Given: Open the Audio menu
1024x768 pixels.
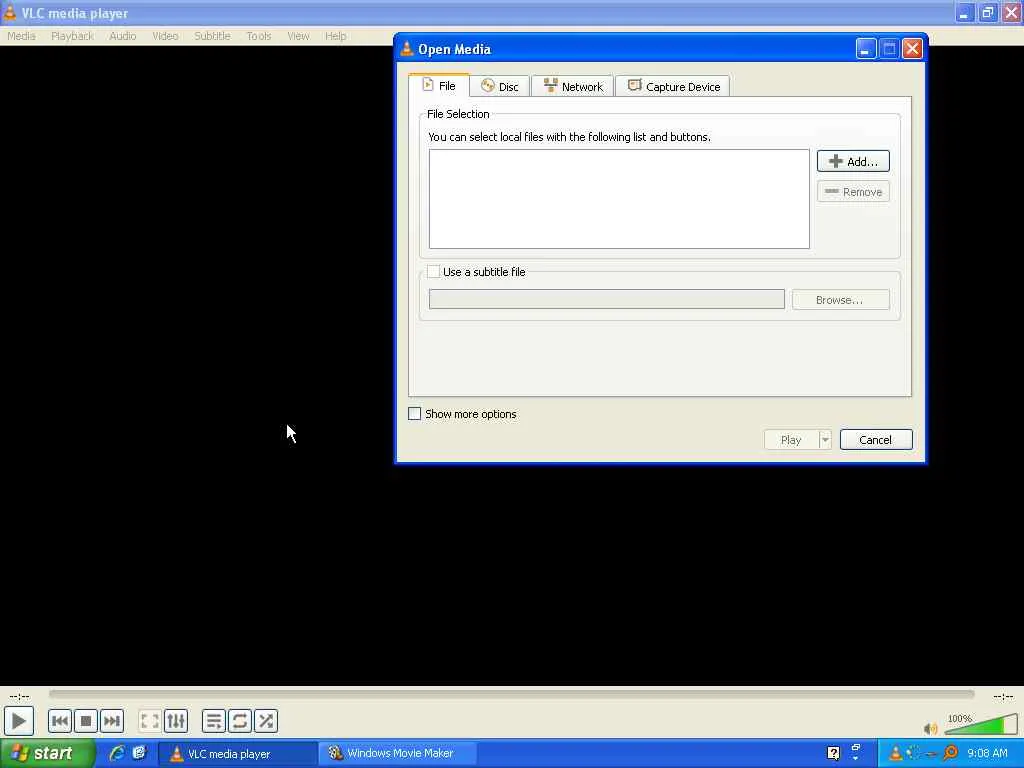Looking at the screenshot, I should (x=123, y=36).
